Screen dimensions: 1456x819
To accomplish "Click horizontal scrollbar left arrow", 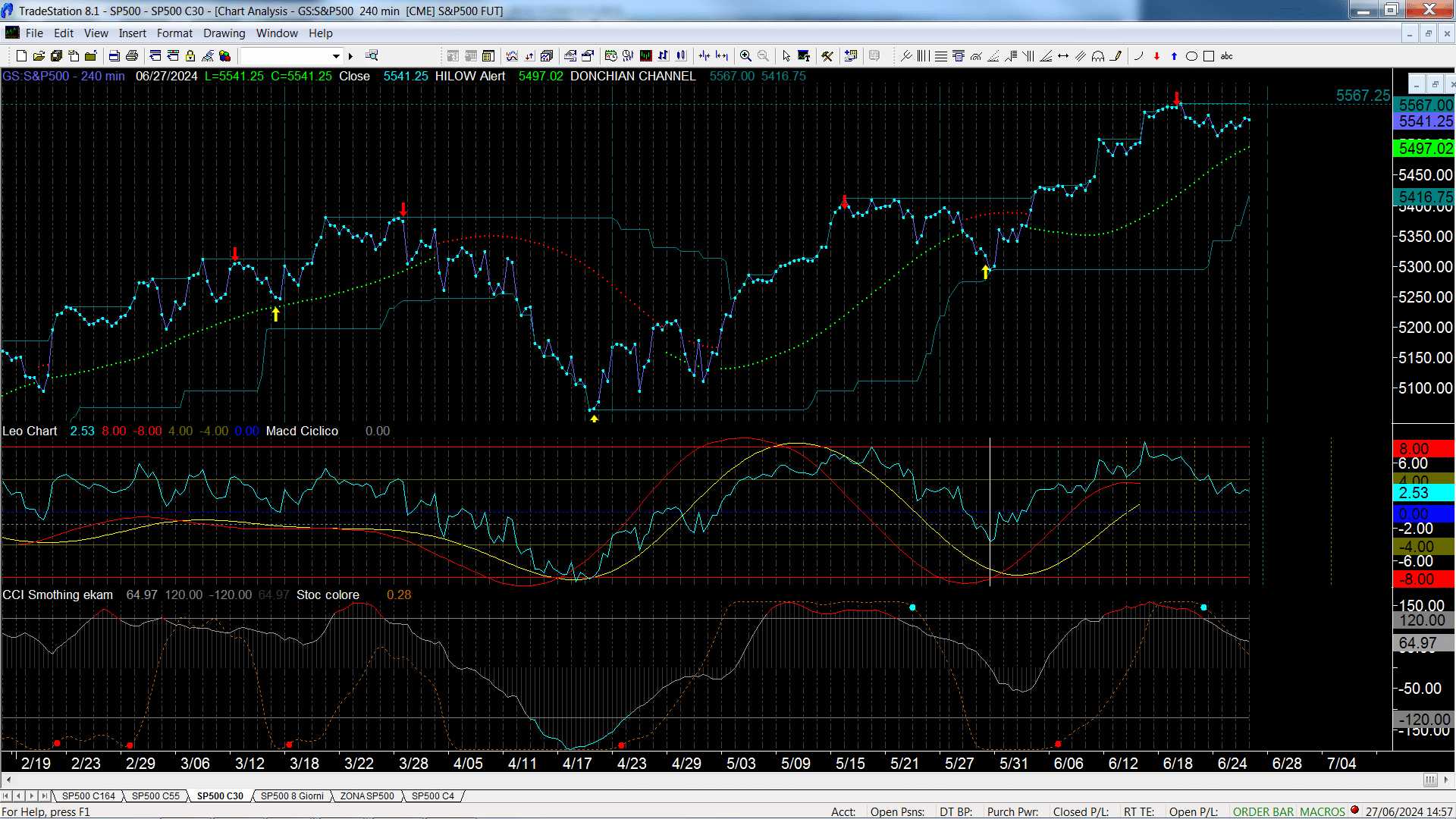I will pos(8,780).
